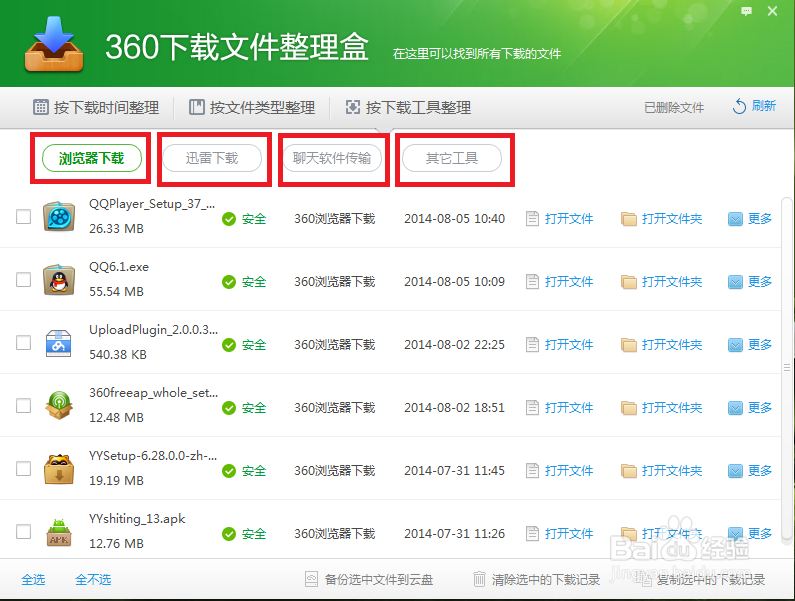Expand 更多 for UploadPlugin_2.0.0.3
The image size is (795, 601).
[x=750, y=345]
